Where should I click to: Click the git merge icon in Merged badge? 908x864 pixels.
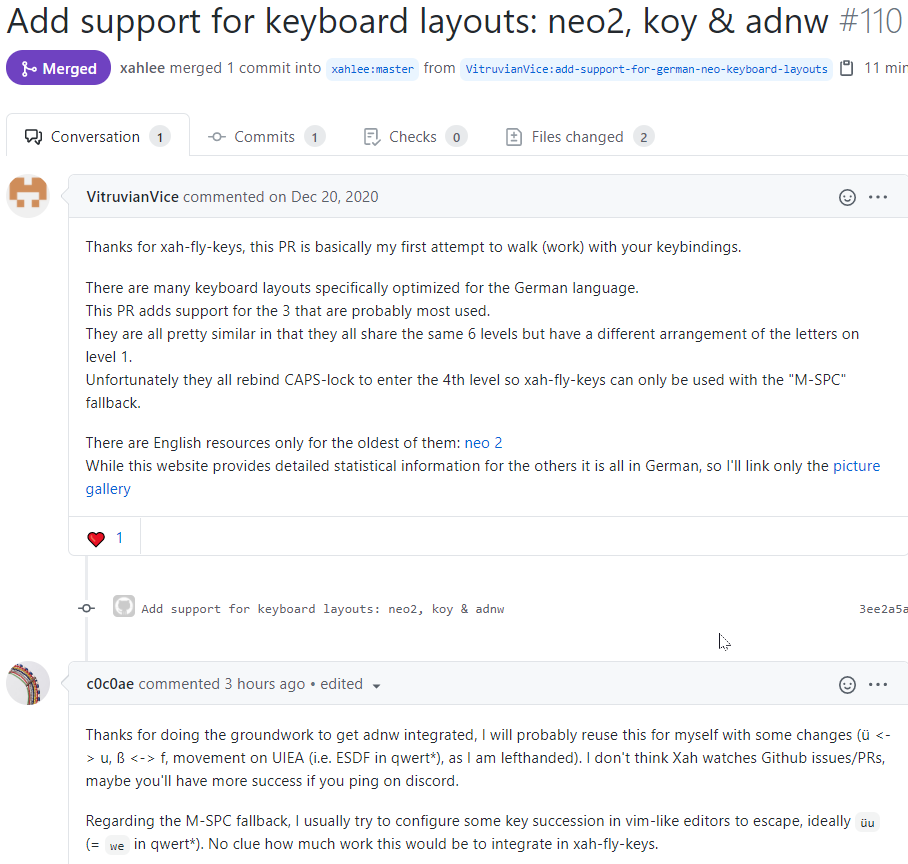click(28, 69)
